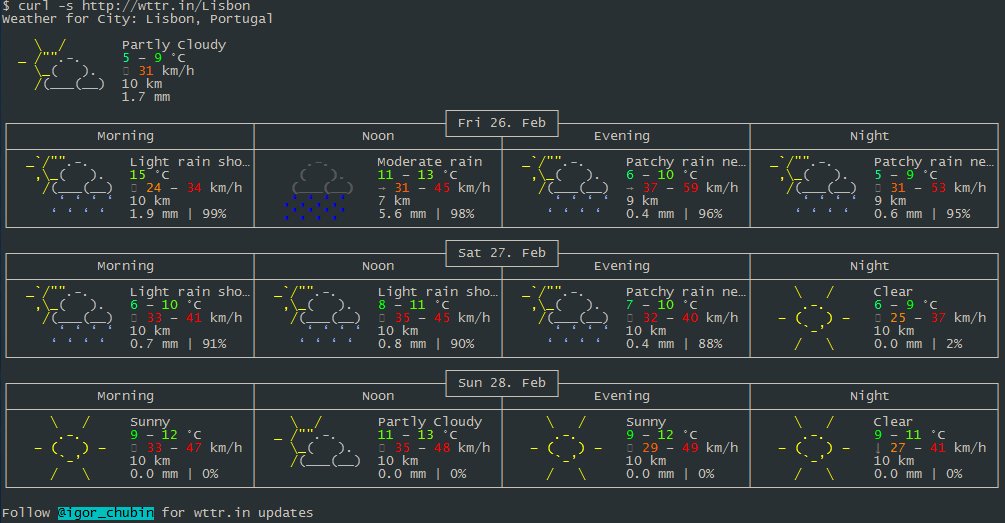Click the Sat Night clear sun icon
The width and height of the screenshot is (1005, 523).
(814, 318)
